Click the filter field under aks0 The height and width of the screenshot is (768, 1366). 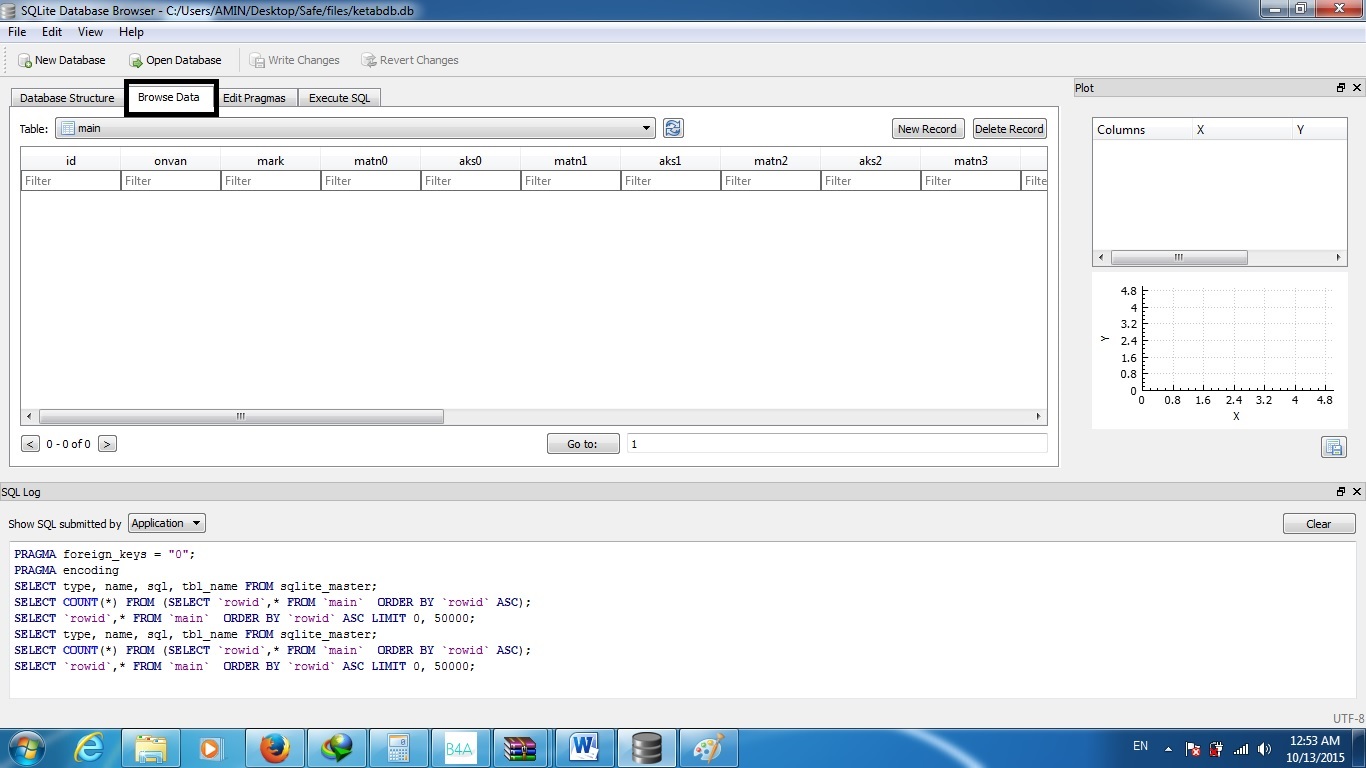pos(471,181)
